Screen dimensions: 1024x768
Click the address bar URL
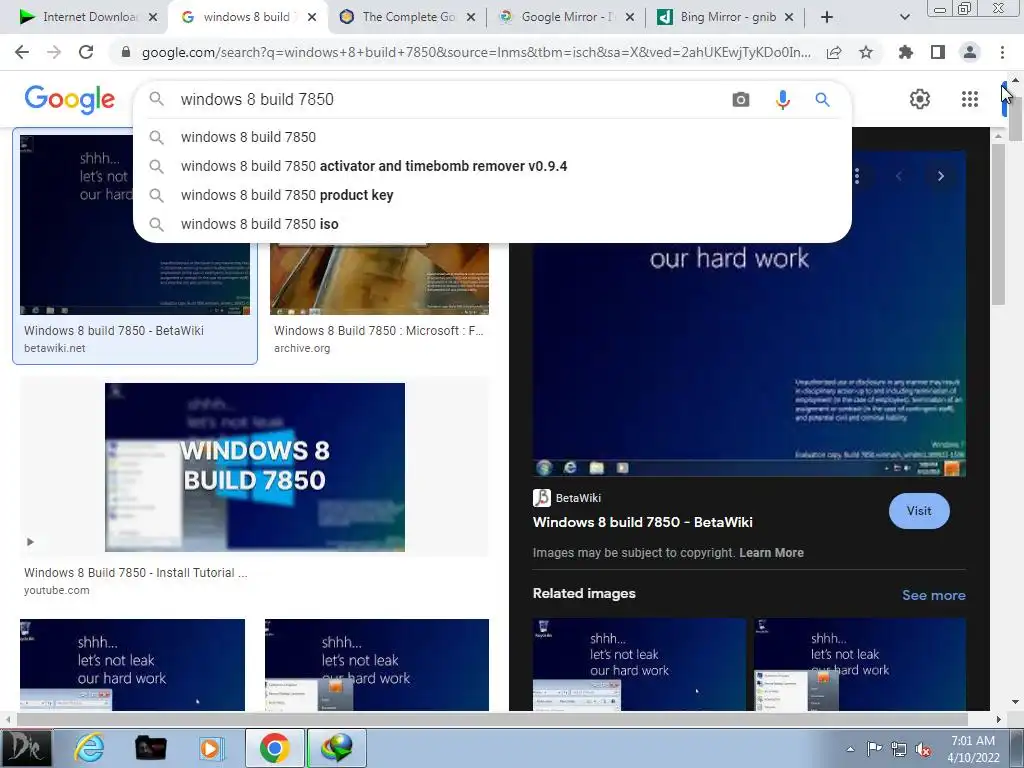[475, 52]
